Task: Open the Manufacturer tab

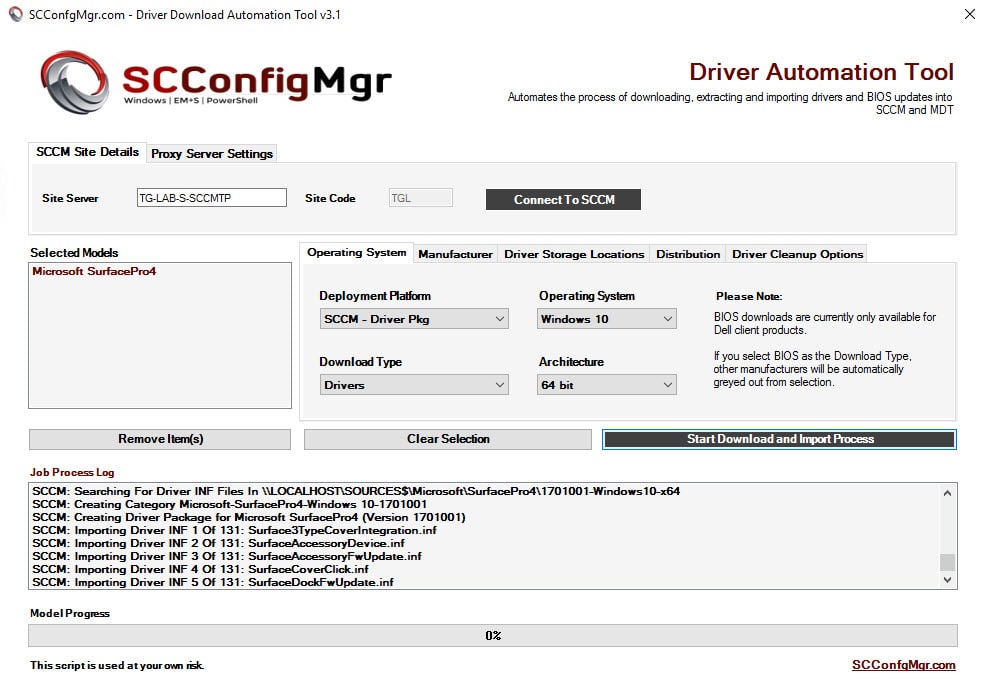Action: (455, 254)
